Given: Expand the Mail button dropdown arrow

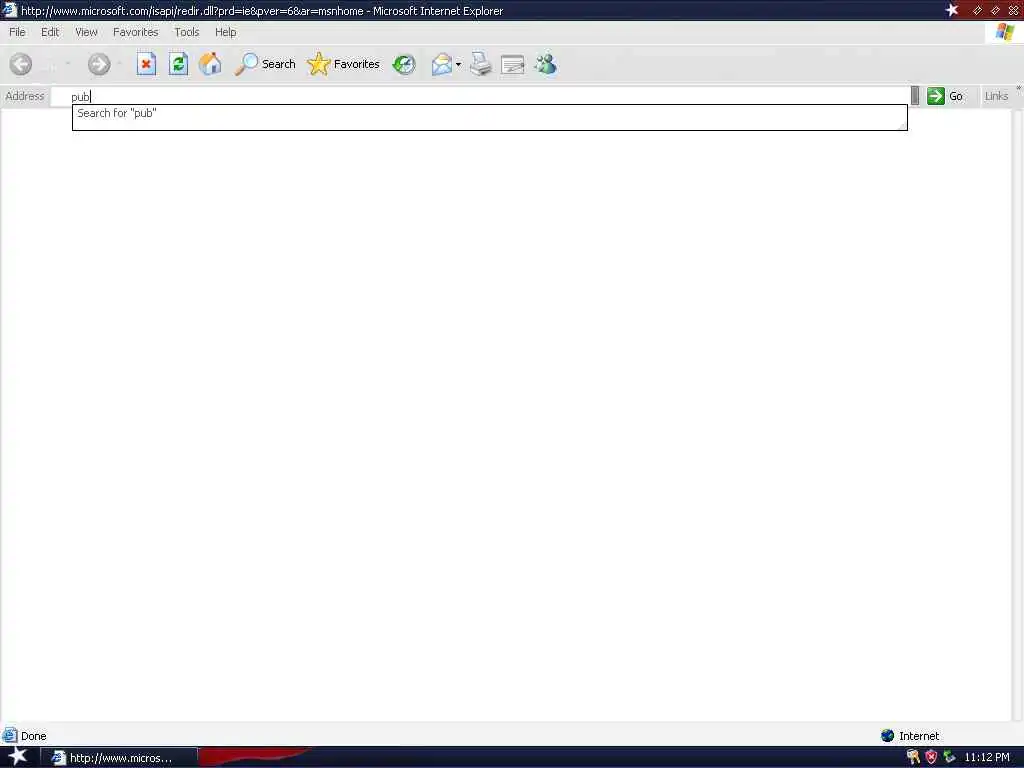Looking at the screenshot, I should point(458,64).
